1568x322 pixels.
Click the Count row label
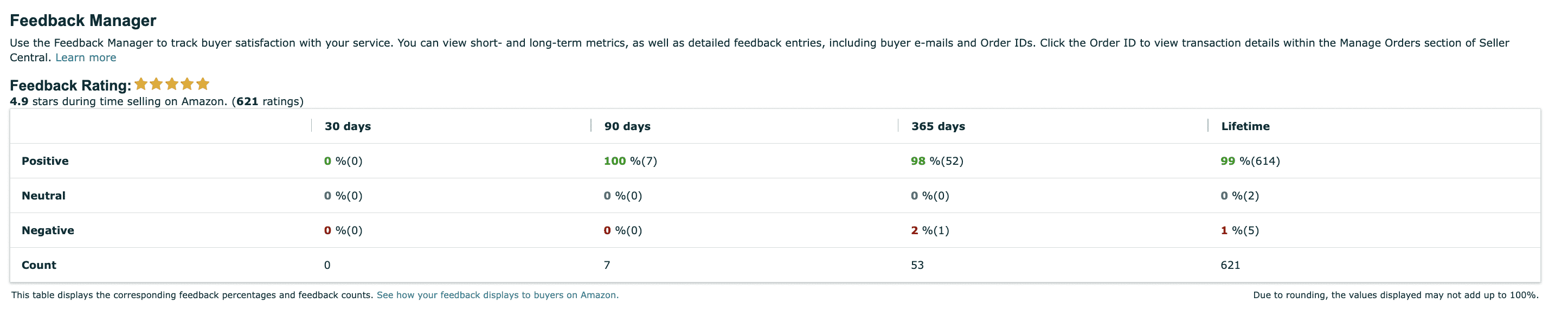click(38, 266)
